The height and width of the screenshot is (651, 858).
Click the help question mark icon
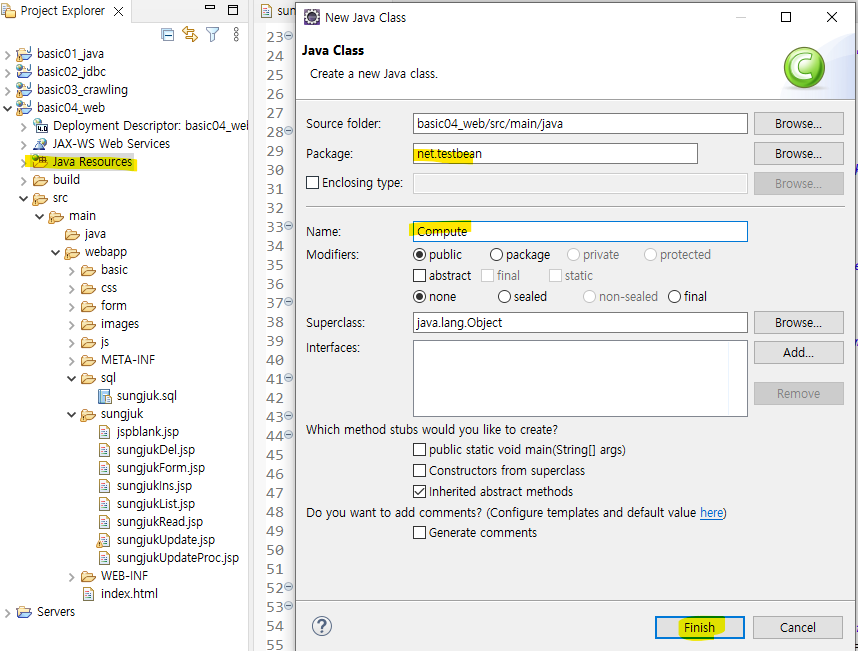322,626
